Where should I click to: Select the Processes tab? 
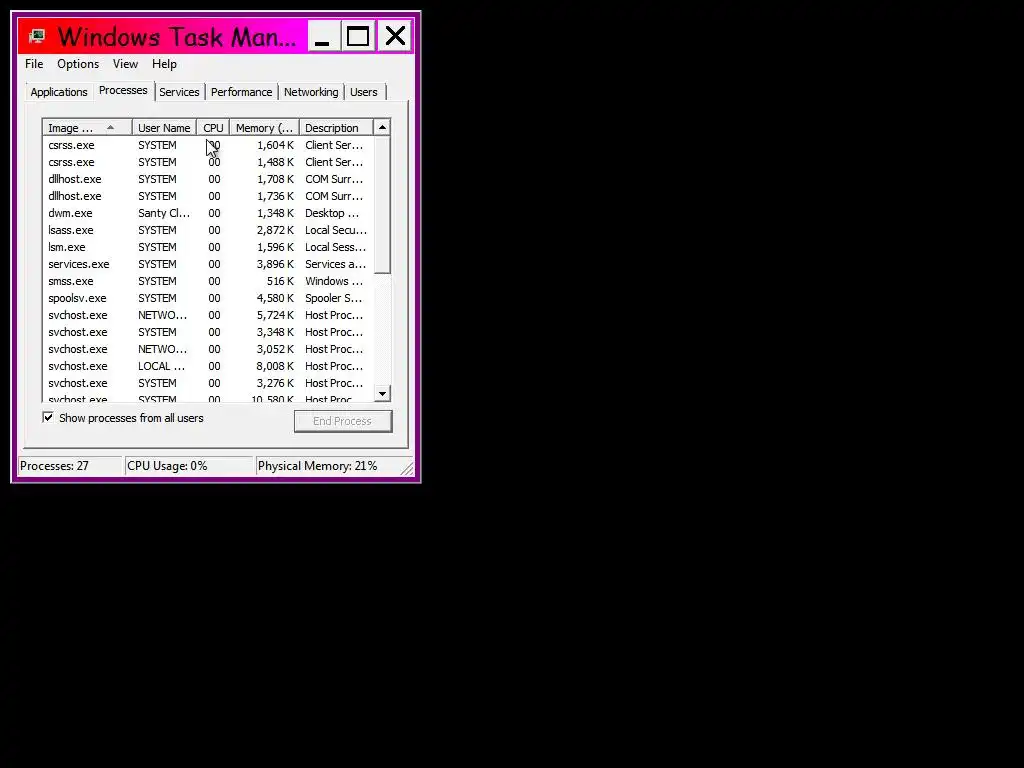tap(123, 91)
